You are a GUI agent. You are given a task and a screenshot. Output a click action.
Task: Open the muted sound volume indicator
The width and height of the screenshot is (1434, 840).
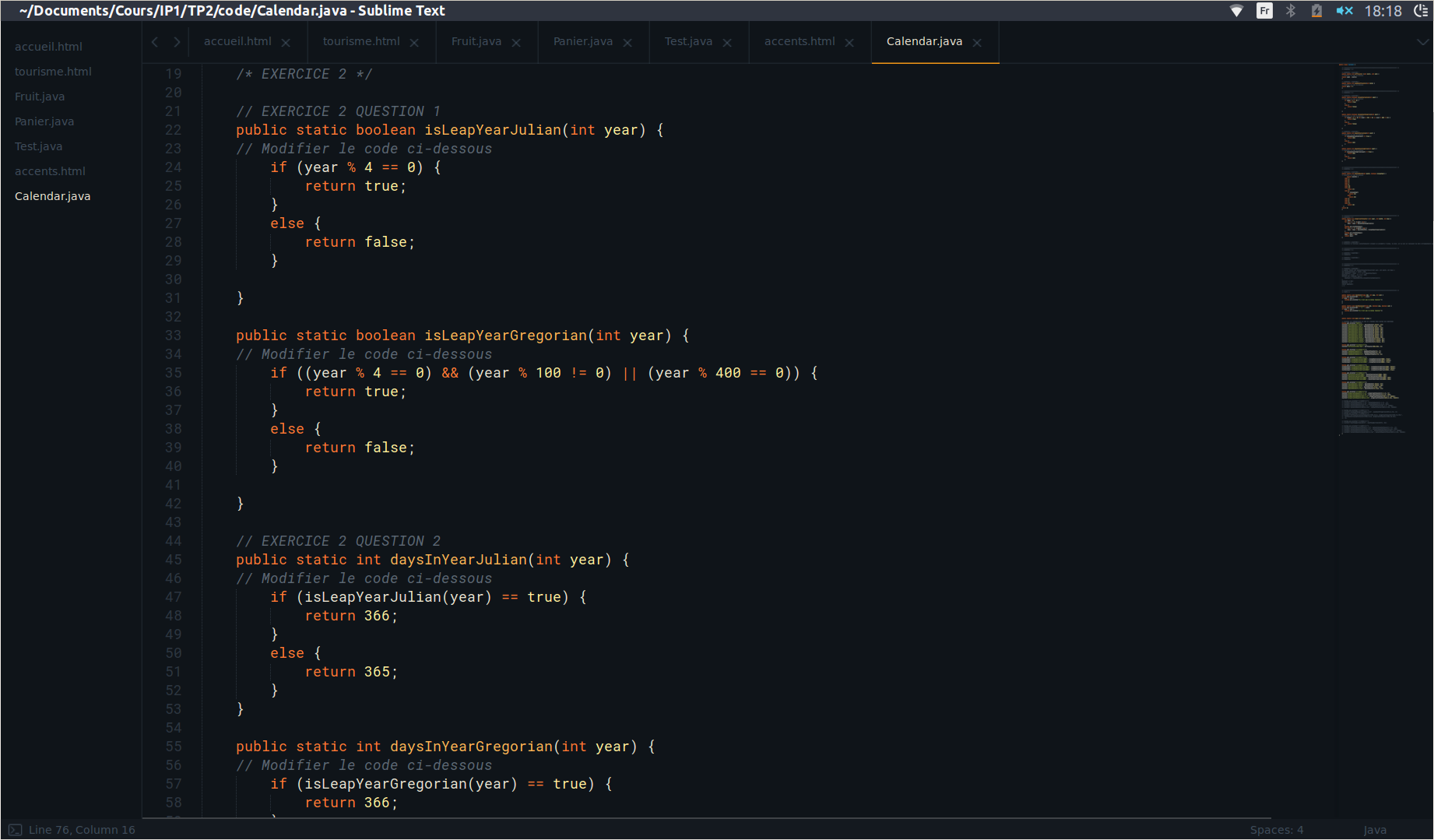(x=1344, y=11)
